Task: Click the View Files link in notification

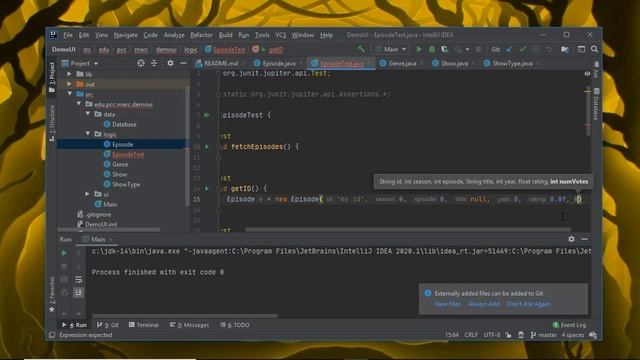Action: pyautogui.click(x=447, y=304)
